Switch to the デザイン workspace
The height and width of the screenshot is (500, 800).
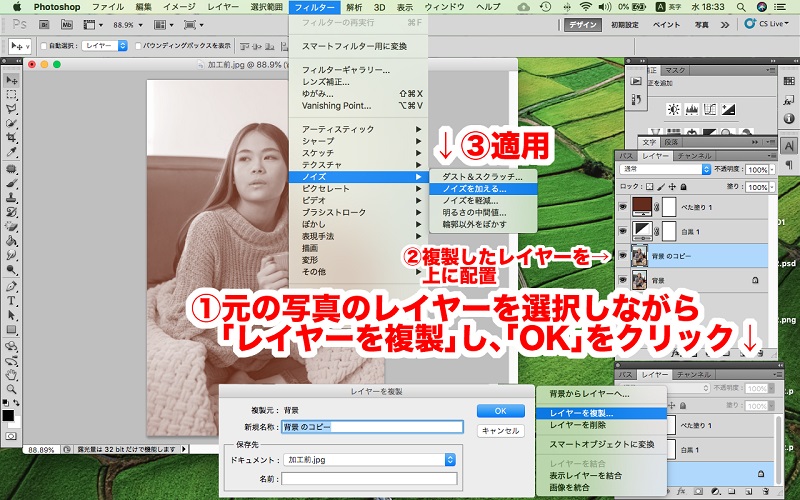tap(583, 24)
